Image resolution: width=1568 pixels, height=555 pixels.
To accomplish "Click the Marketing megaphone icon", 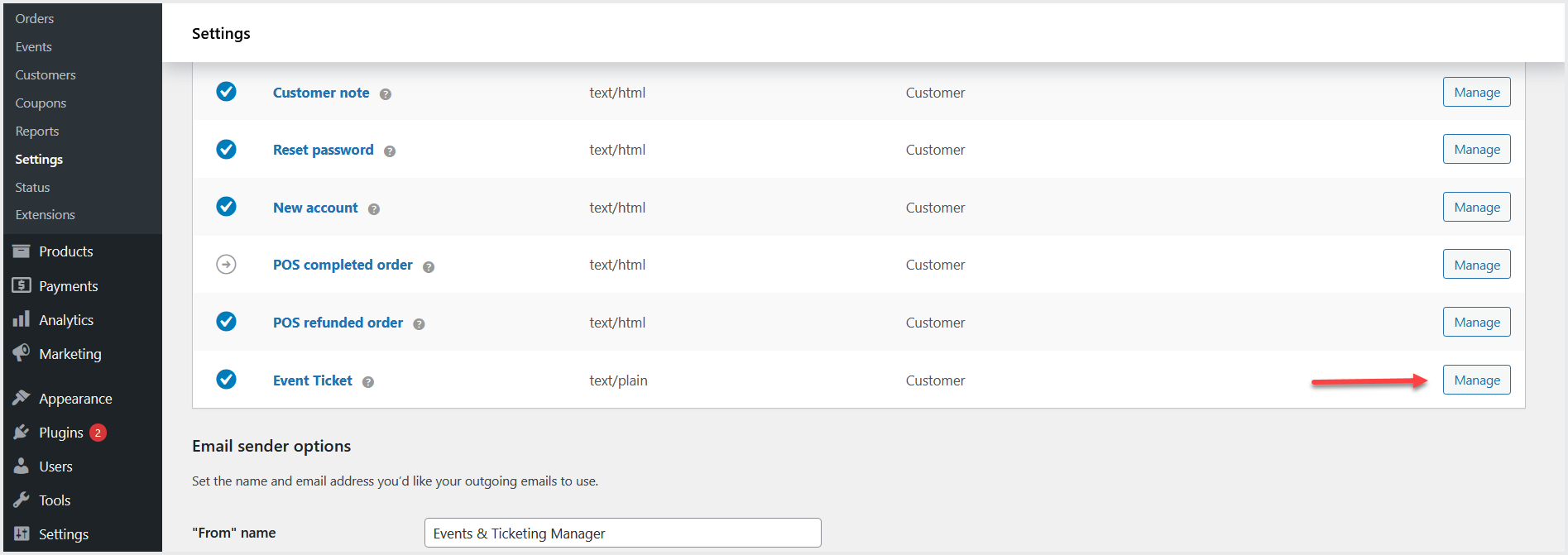I will [x=22, y=353].
